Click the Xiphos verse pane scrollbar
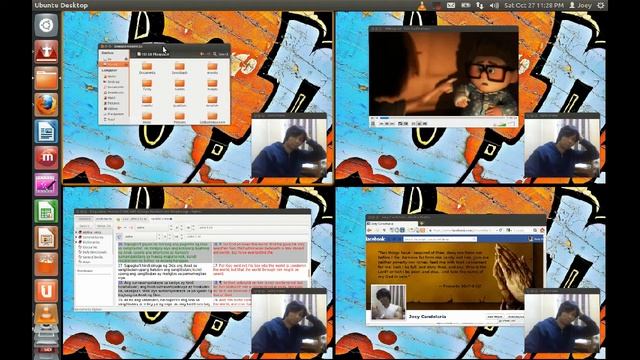 coord(309,273)
